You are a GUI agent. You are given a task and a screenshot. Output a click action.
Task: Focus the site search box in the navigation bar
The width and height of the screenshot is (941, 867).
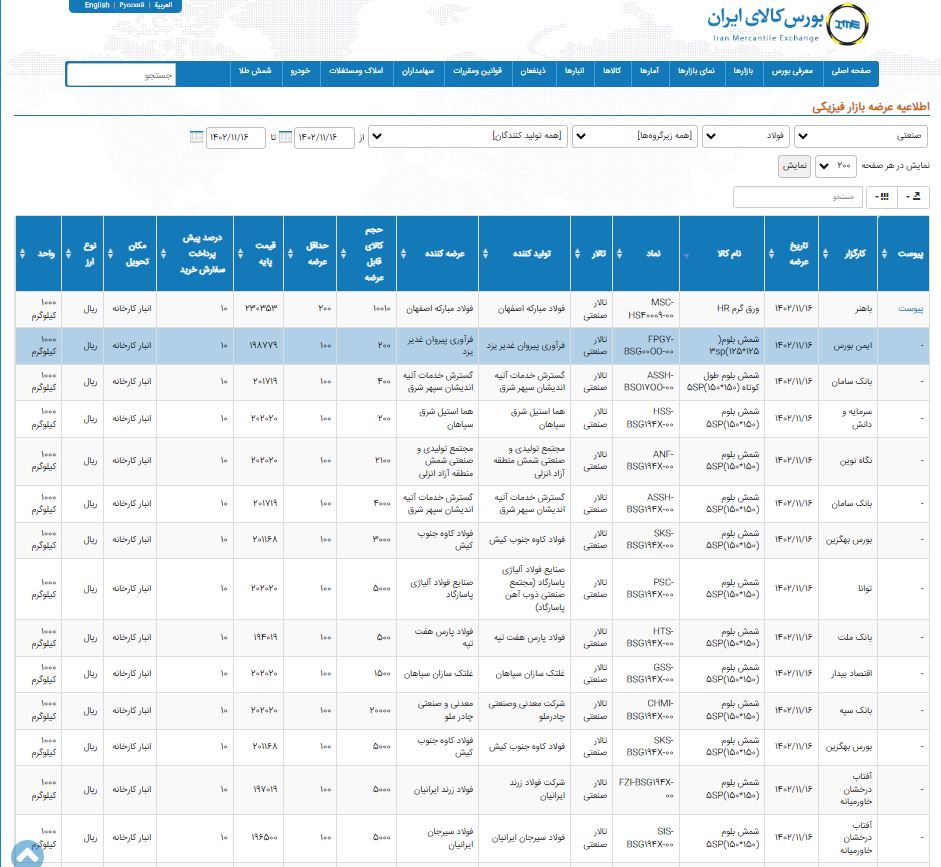[x=121, y=75]
